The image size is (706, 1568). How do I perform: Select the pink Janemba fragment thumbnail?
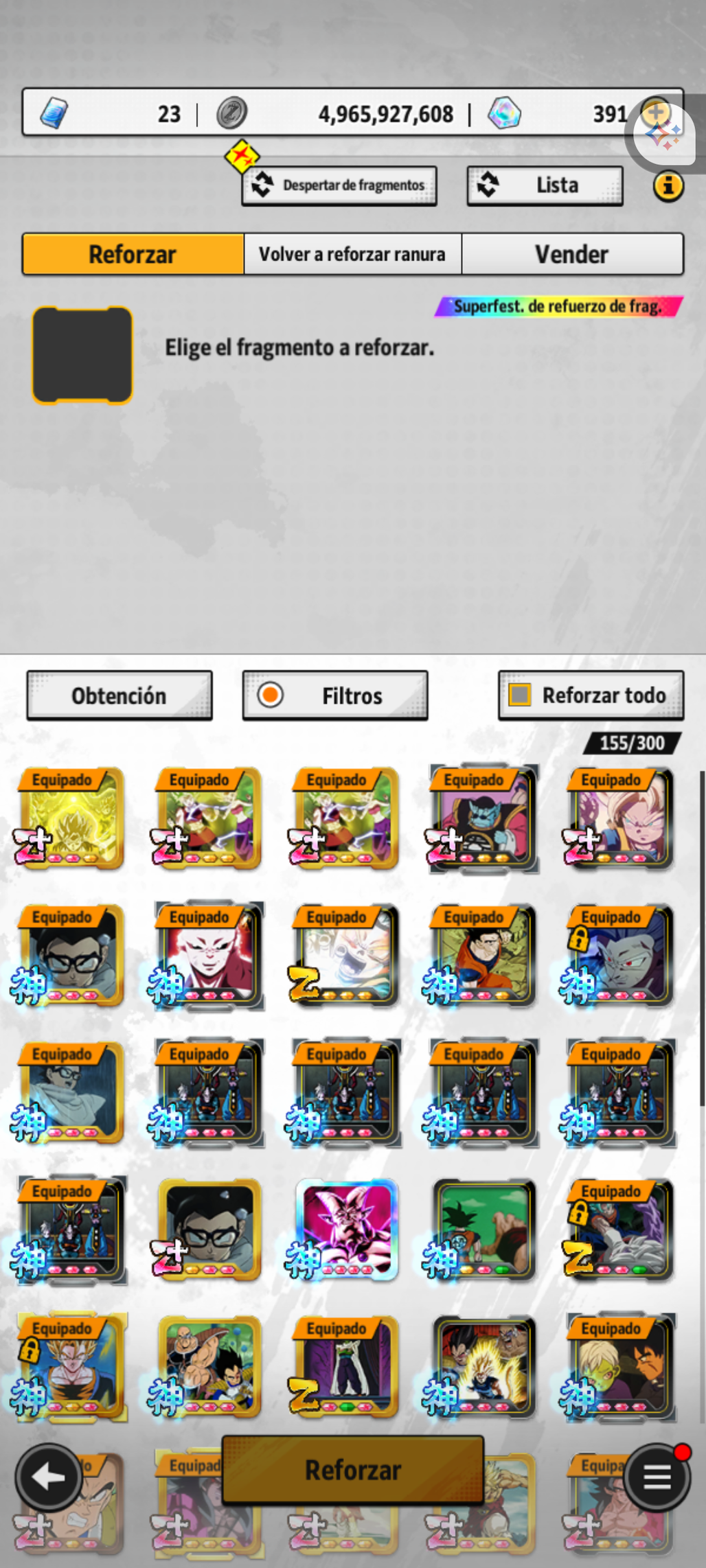[347, 1230]
